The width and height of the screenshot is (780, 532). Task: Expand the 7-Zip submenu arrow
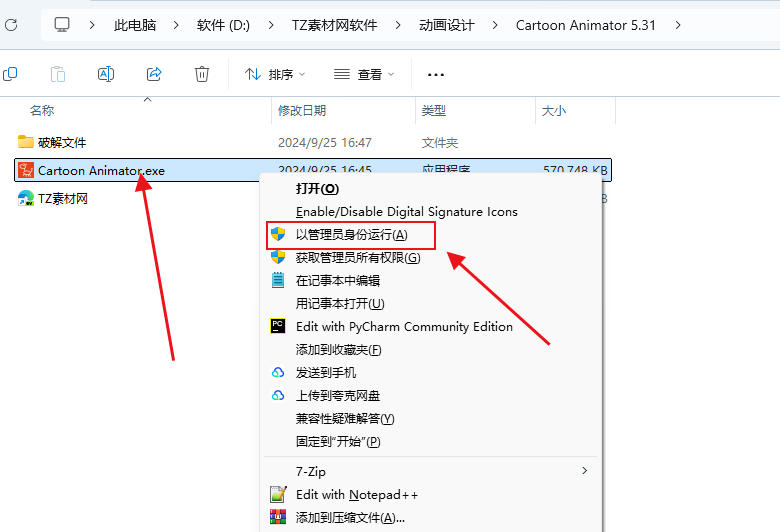[585, 471]
